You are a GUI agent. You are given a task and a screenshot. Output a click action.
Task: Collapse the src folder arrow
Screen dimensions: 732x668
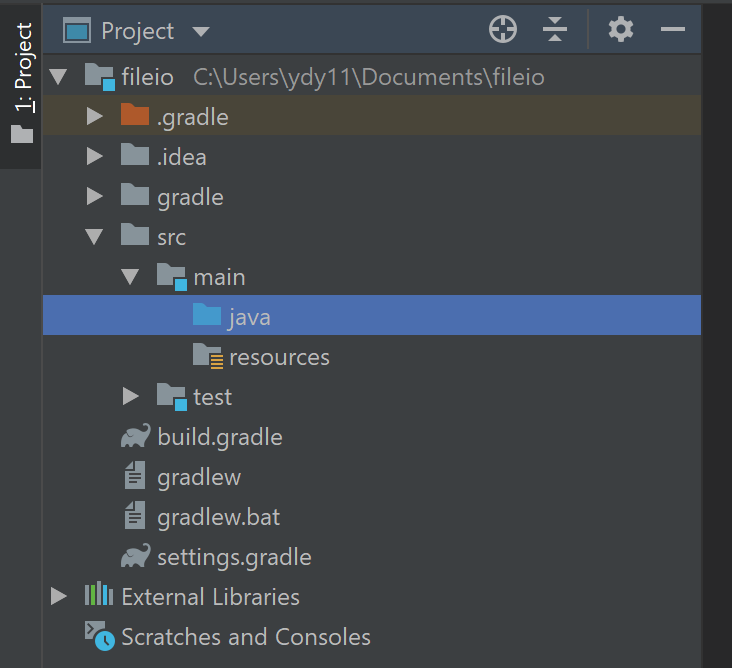(x=94, y=237)
